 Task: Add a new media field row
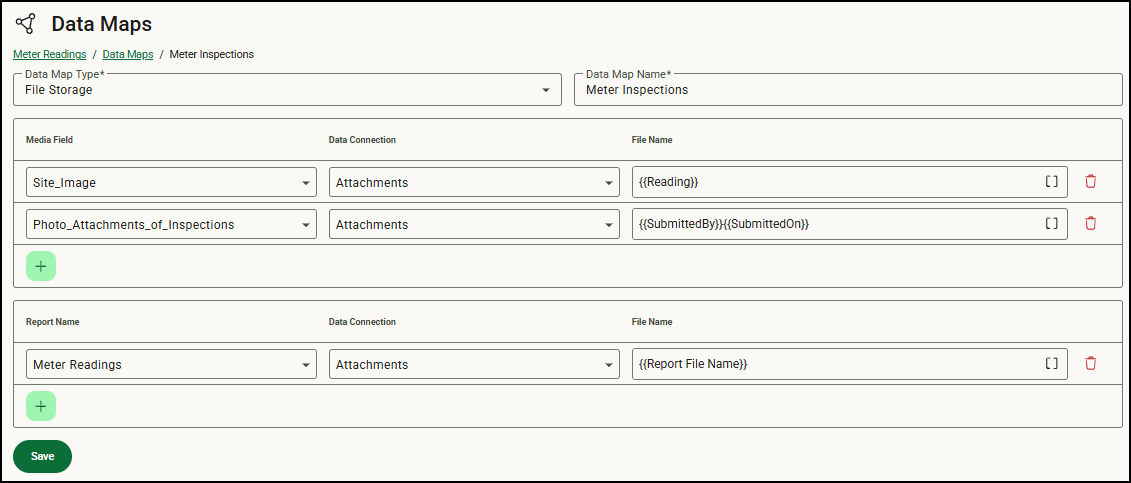tap(41, 266)
